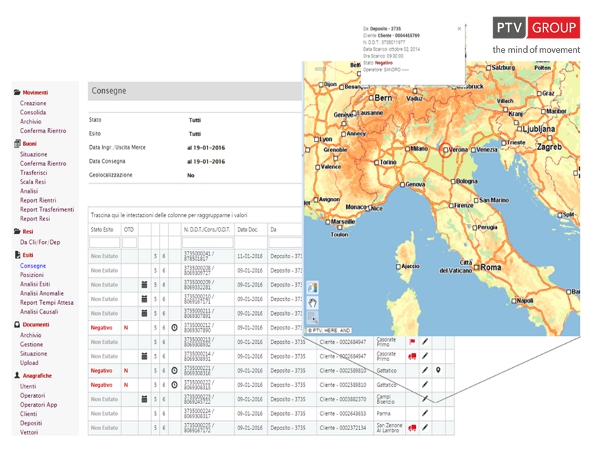Click the Documenti section icon
The height and width of the screenshot is (450, 590).
(17, 324)
